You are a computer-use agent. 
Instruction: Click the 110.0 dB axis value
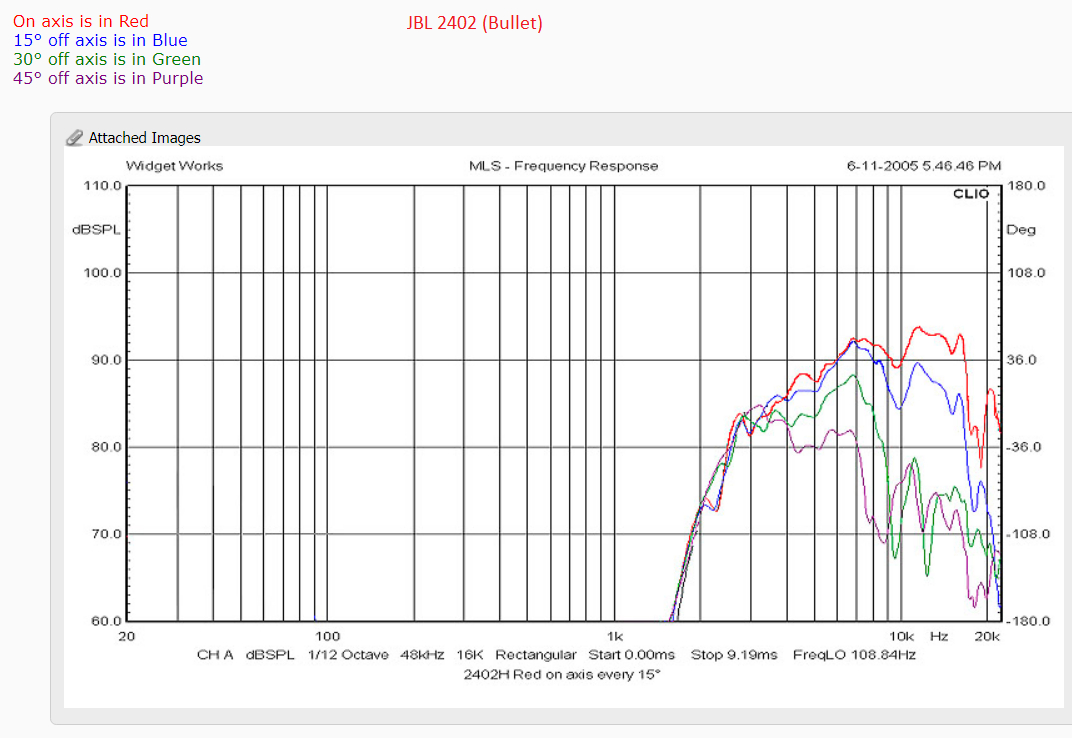103,186
